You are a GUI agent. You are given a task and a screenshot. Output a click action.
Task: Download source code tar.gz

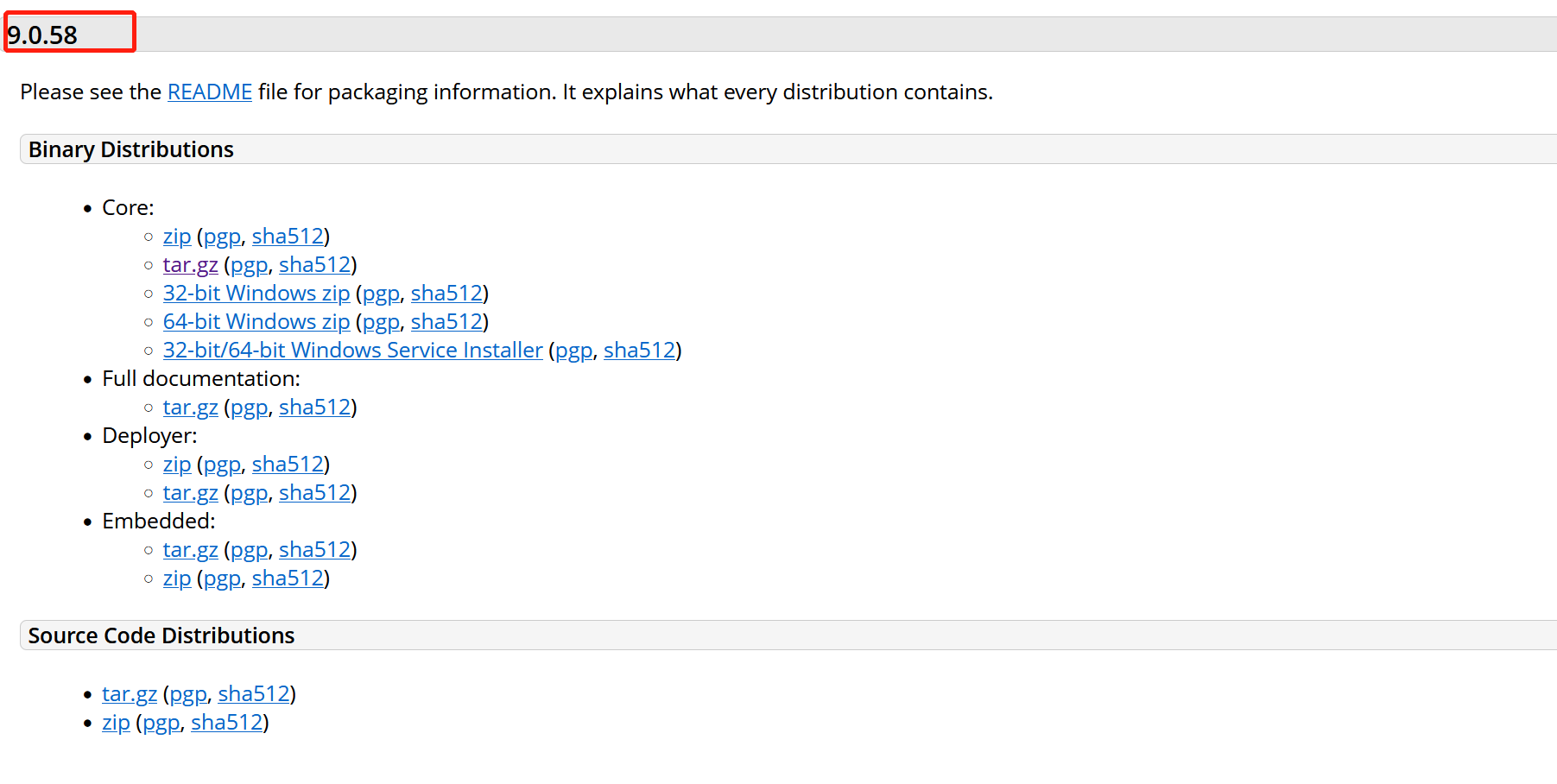(x=130, y=694)
